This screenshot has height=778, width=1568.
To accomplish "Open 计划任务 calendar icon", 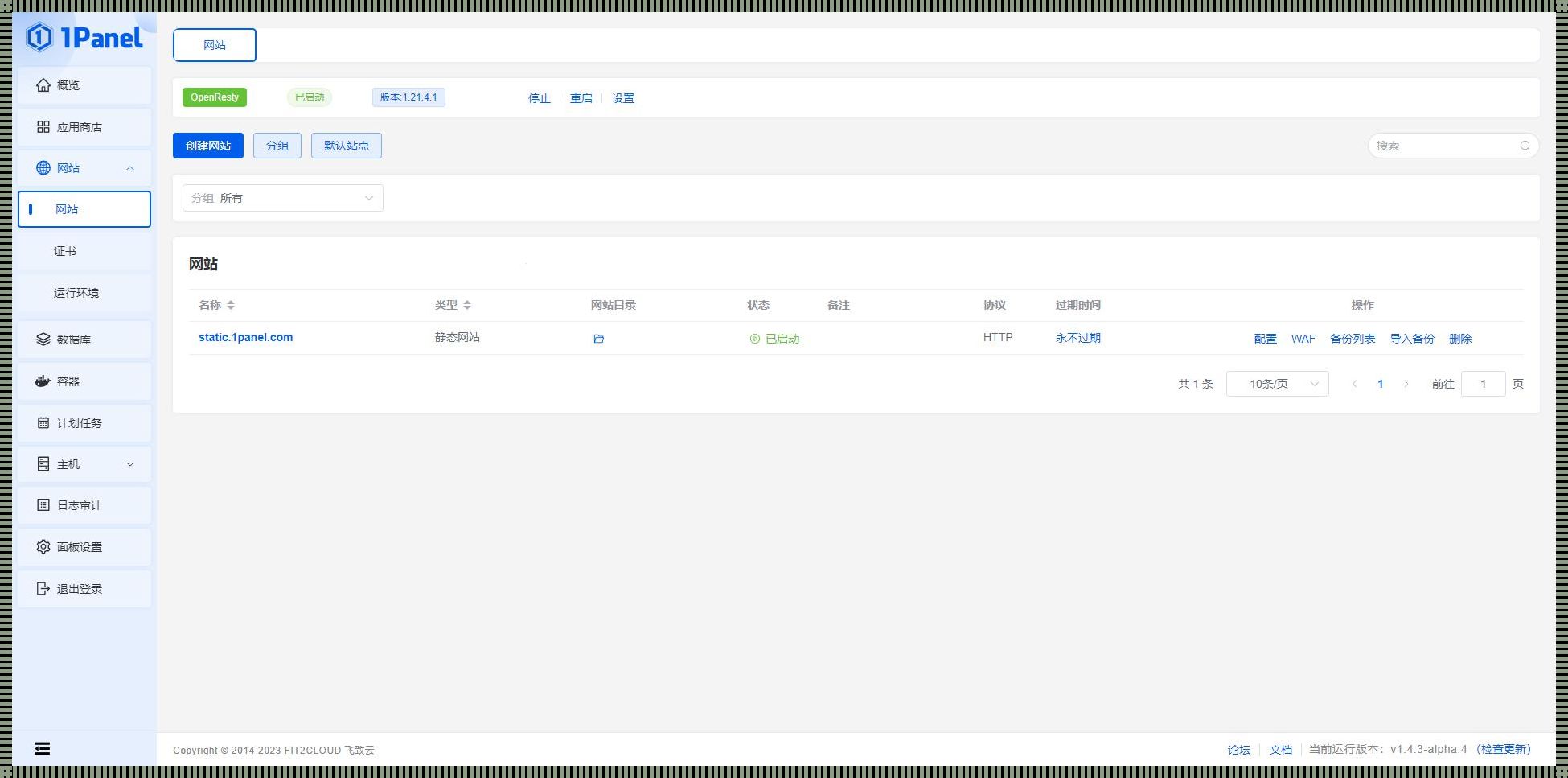I will (x=43, y=423).
